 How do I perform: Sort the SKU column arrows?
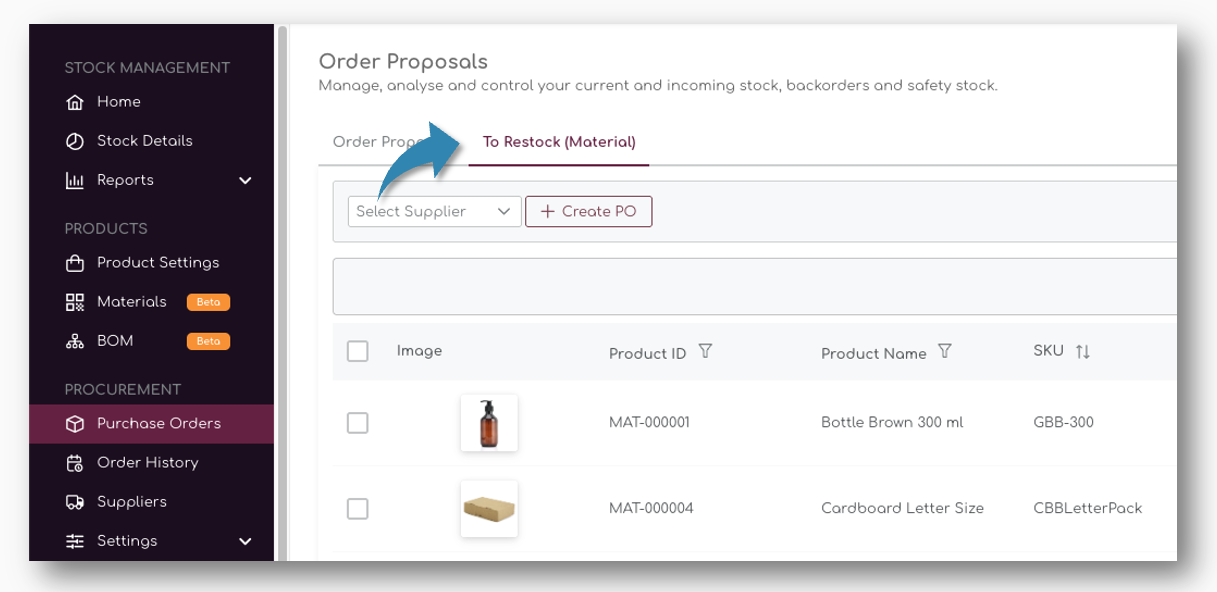click(1082, 352)
